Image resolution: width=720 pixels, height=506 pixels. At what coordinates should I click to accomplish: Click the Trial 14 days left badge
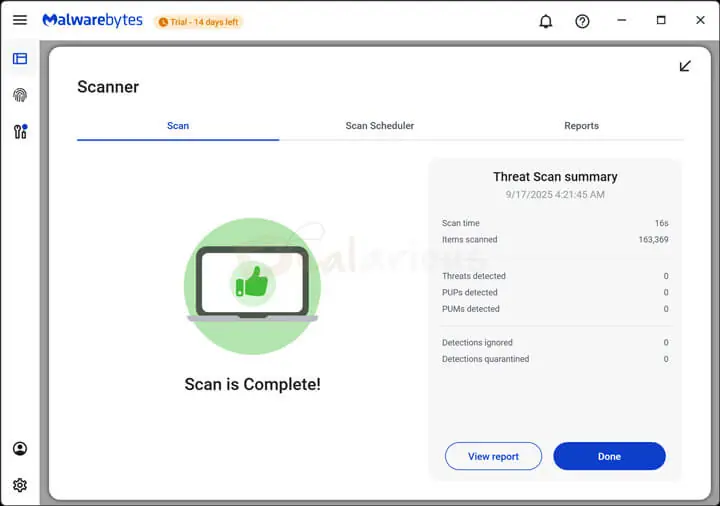[x=198, y=22]
